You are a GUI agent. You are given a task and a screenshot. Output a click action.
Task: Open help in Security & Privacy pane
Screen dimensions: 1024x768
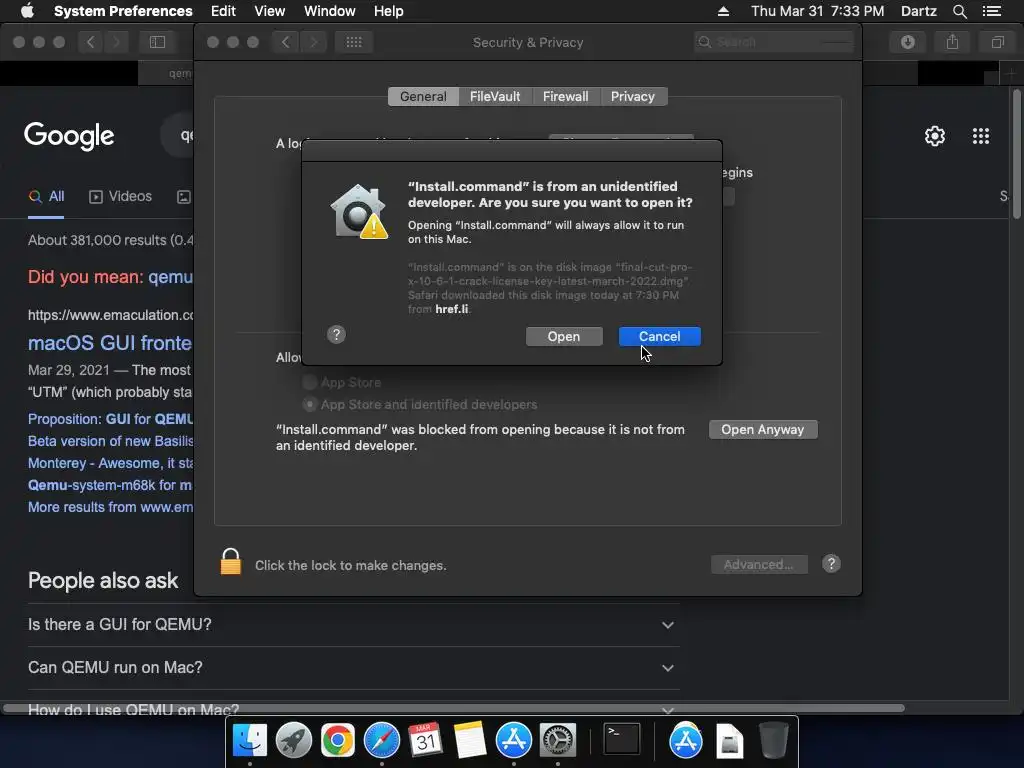(831, 564)
